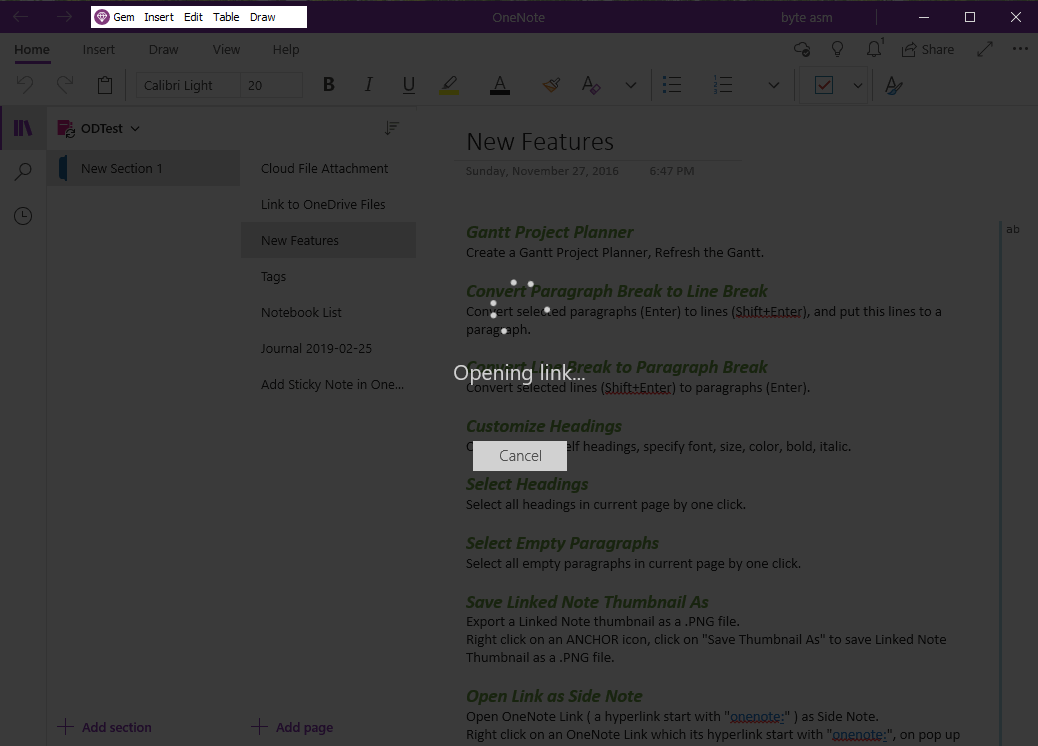Click the lightbulb Tell Me icon
This screenshot has height=746, width=1038.
tap(837, 50)
